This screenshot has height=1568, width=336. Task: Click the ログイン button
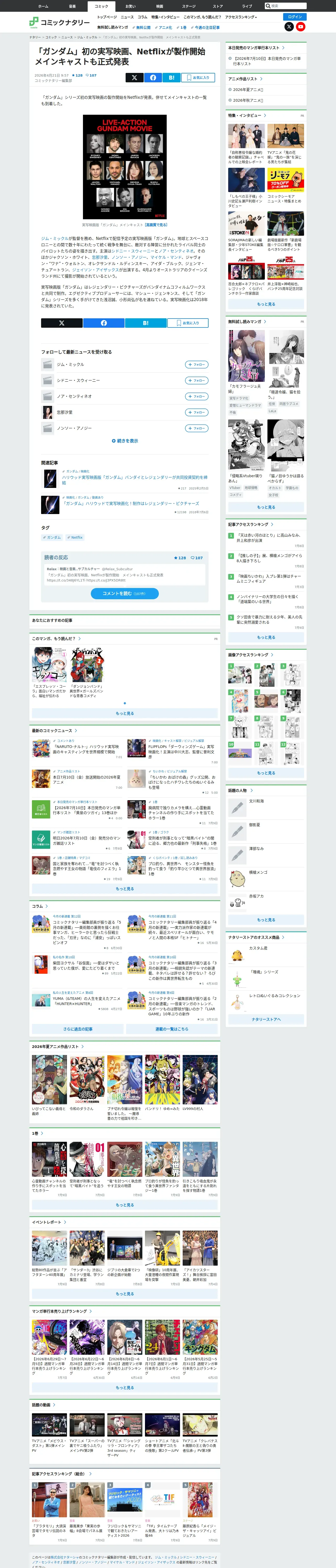295,16
